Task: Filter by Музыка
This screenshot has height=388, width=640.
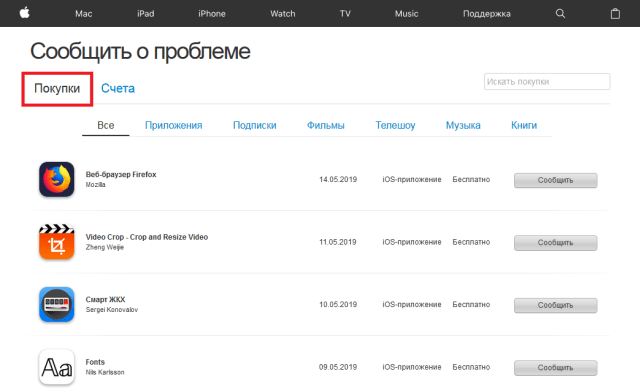Action: click(x=463, y=125)
